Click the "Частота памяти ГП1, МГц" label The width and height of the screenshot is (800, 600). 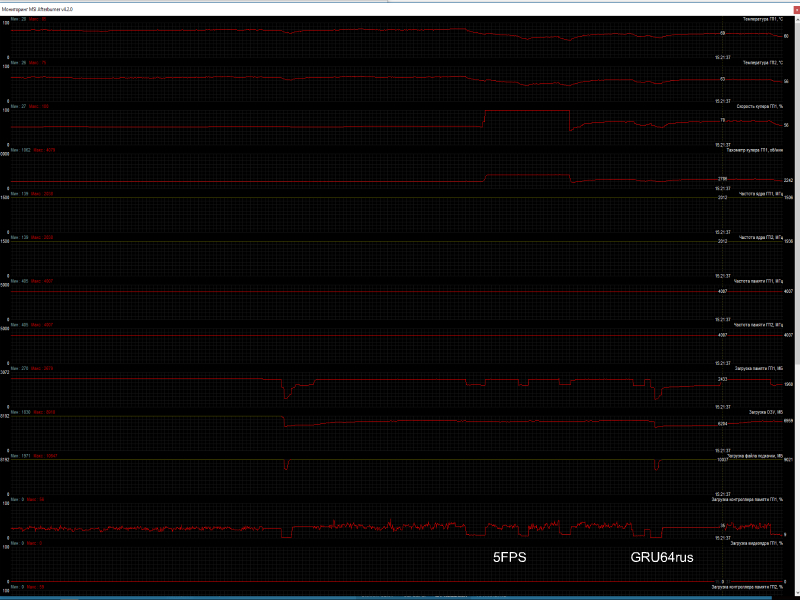click(758, 281)
